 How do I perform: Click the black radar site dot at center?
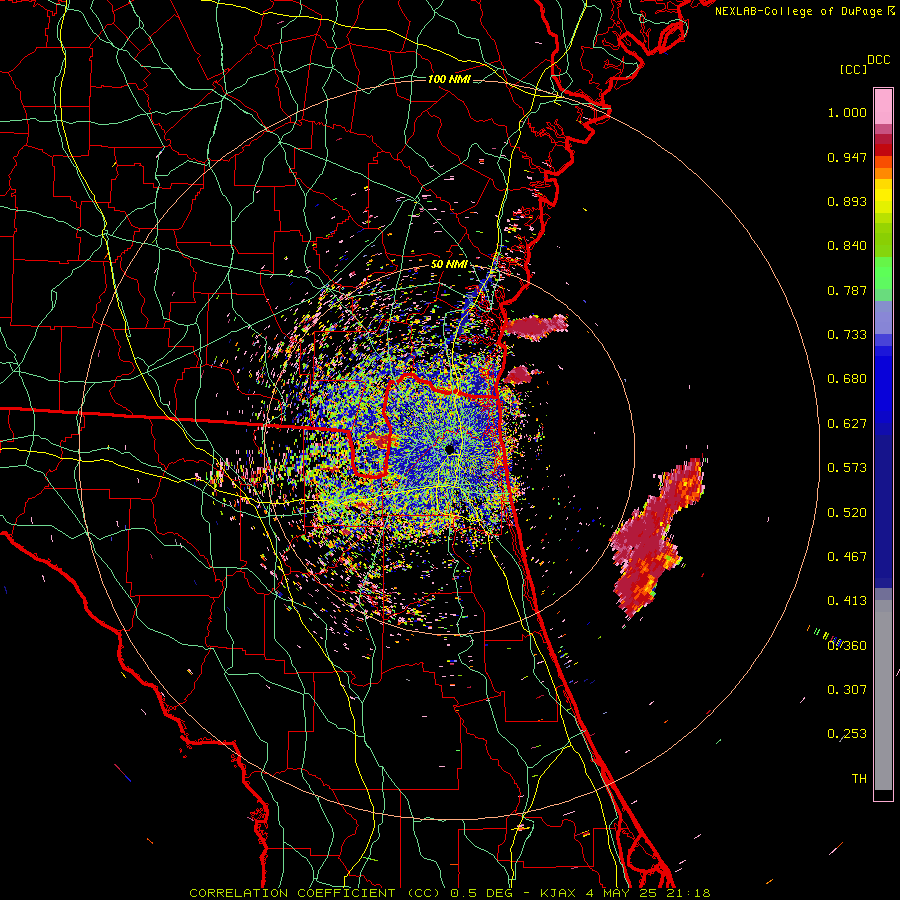(449, 449)
